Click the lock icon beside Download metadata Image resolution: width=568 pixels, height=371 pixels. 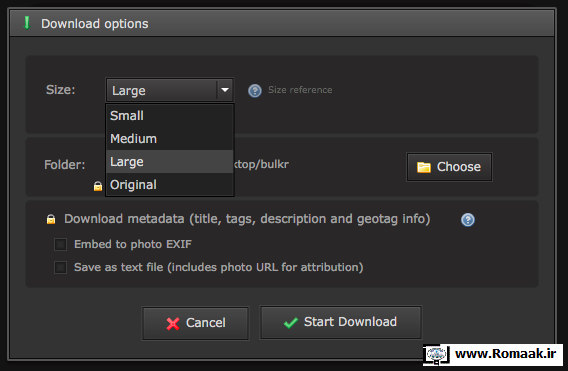click(x=51, y=219)
